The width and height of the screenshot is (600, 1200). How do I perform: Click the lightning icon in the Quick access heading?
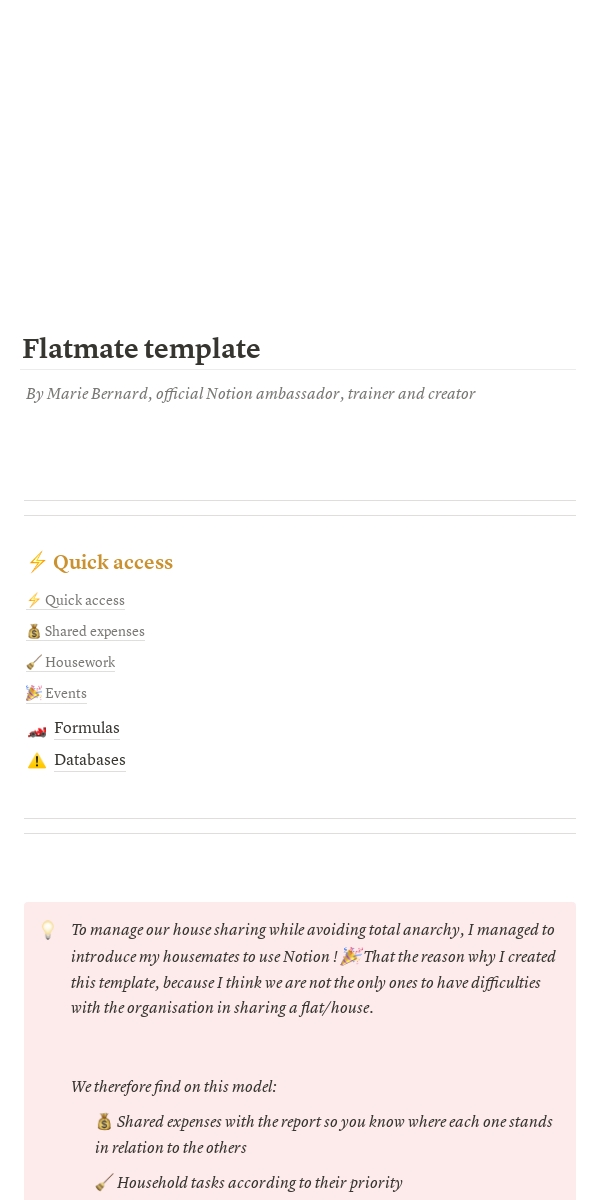[x=37, y=562]
